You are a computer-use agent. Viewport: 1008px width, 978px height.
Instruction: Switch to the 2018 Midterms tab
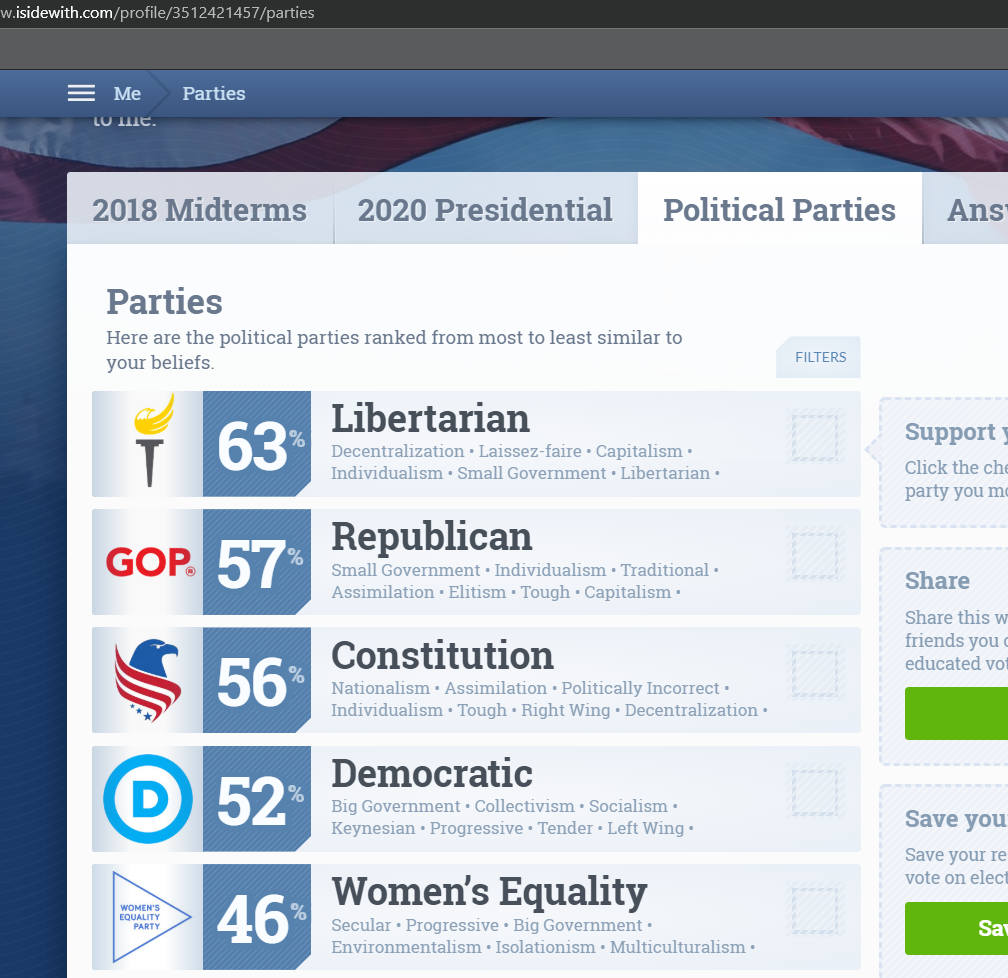point(200,208)
